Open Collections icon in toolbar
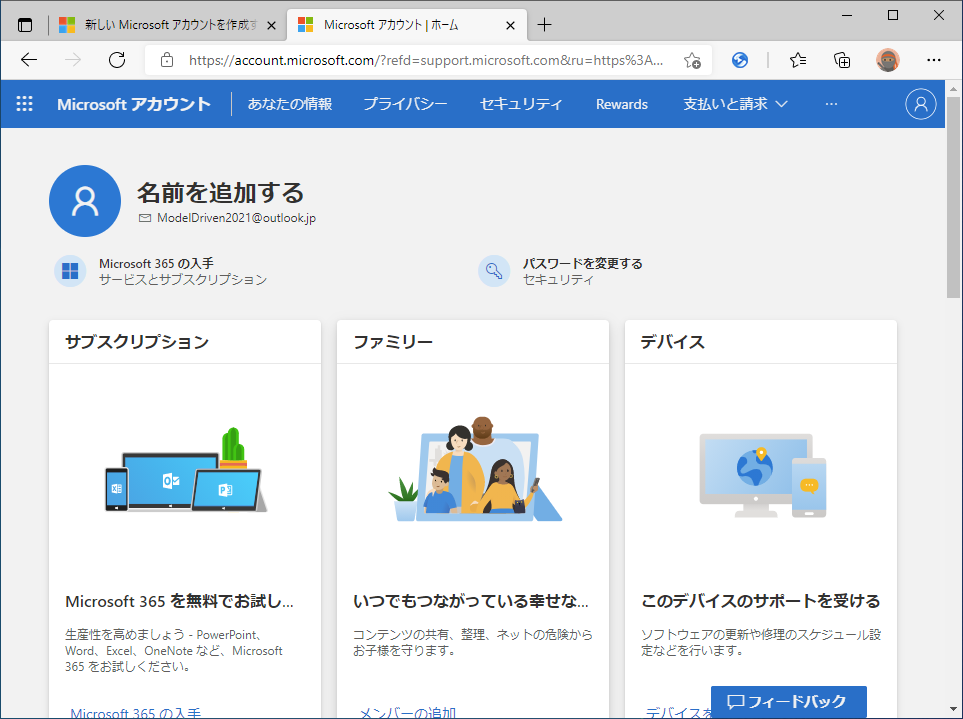963x719 pixels. coord(842,60)
